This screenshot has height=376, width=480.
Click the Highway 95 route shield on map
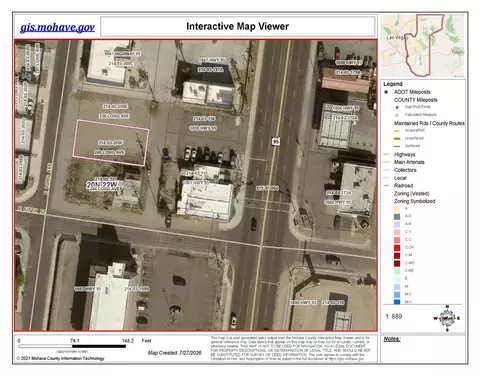coord(276,141)
